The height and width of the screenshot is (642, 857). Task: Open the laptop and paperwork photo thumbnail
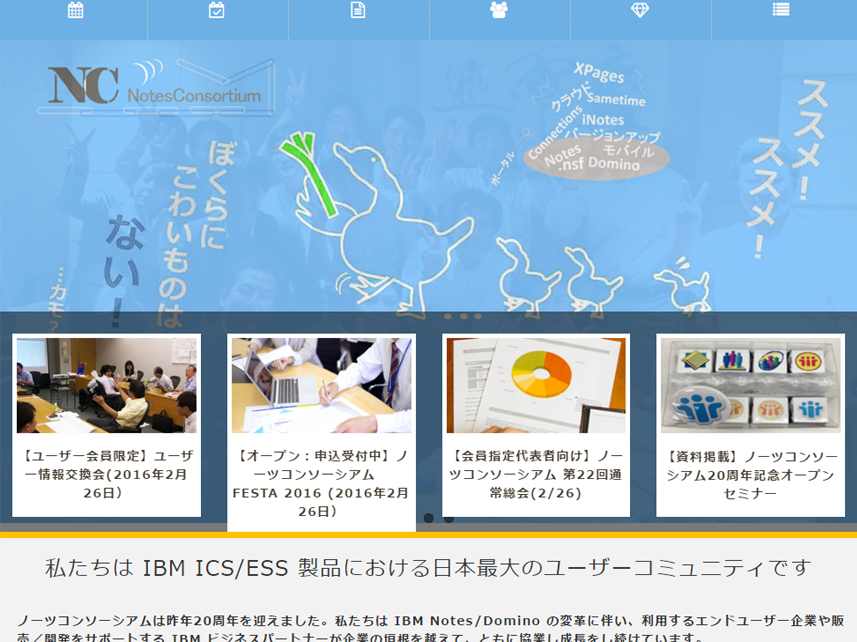click(321, 385)
